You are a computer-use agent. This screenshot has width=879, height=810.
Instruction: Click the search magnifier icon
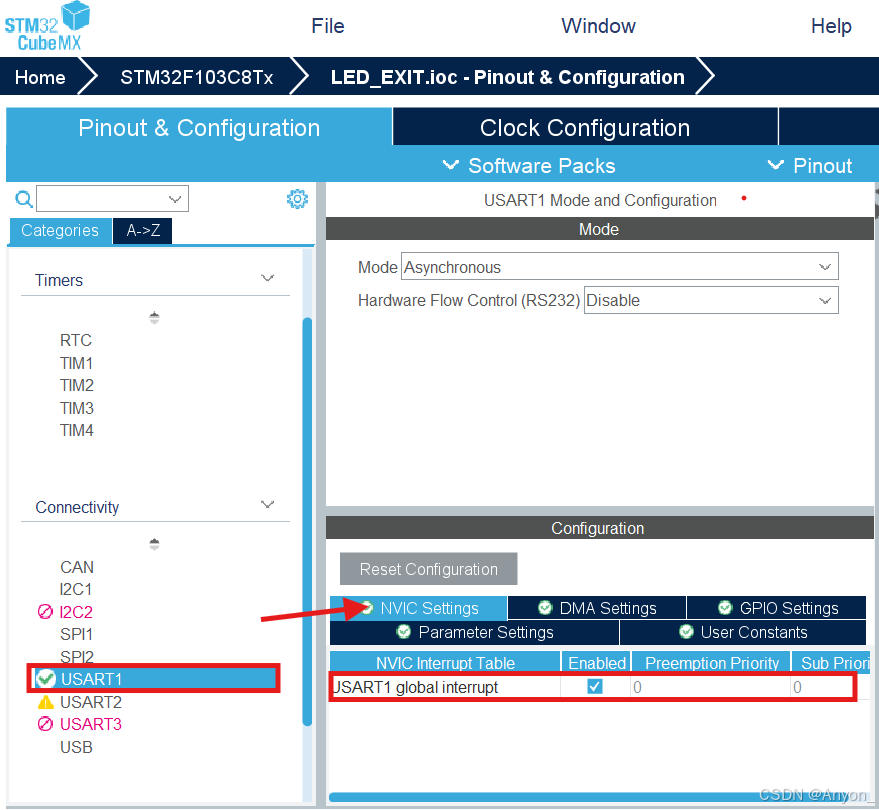[24, 199]
